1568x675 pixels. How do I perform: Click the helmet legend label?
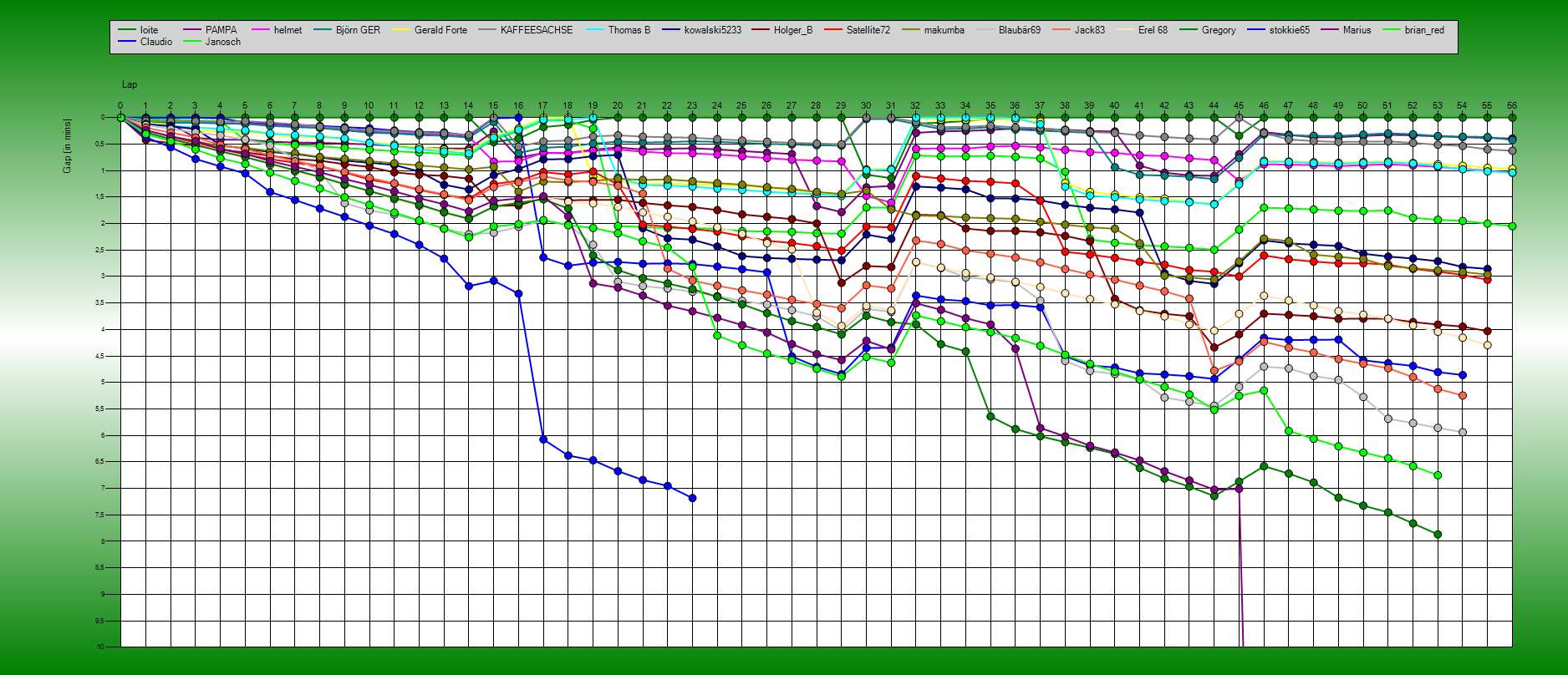pyautogui.click(x=288, y=30)
